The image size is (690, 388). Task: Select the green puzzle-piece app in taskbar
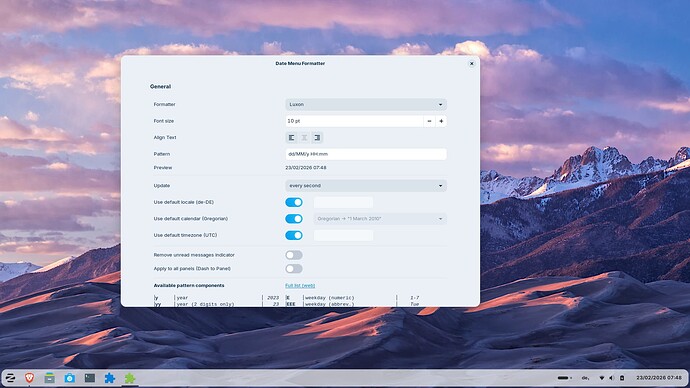130,378
